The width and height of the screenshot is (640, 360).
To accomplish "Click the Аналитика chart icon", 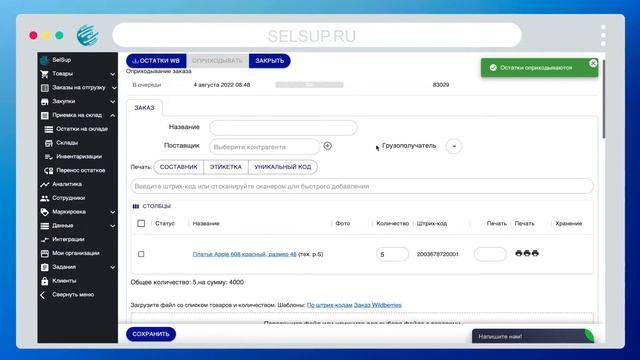I will (x=44, y=184).
